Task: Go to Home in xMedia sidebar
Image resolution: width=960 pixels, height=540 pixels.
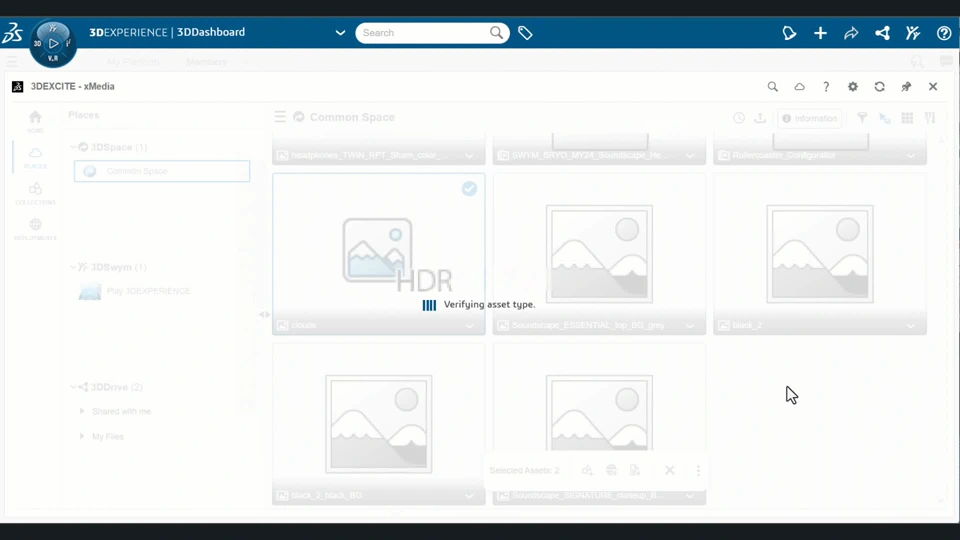Action: (x=35, y=121)
